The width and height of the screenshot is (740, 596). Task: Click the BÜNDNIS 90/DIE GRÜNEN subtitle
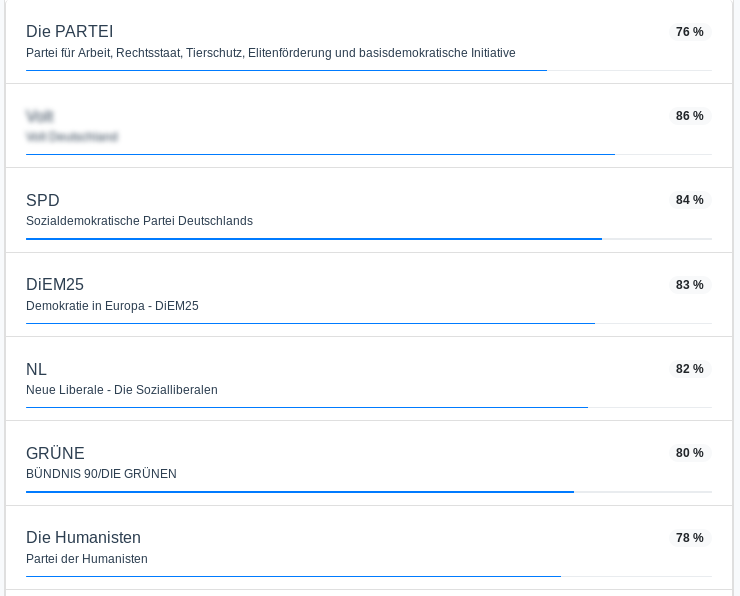click(101, 474)
